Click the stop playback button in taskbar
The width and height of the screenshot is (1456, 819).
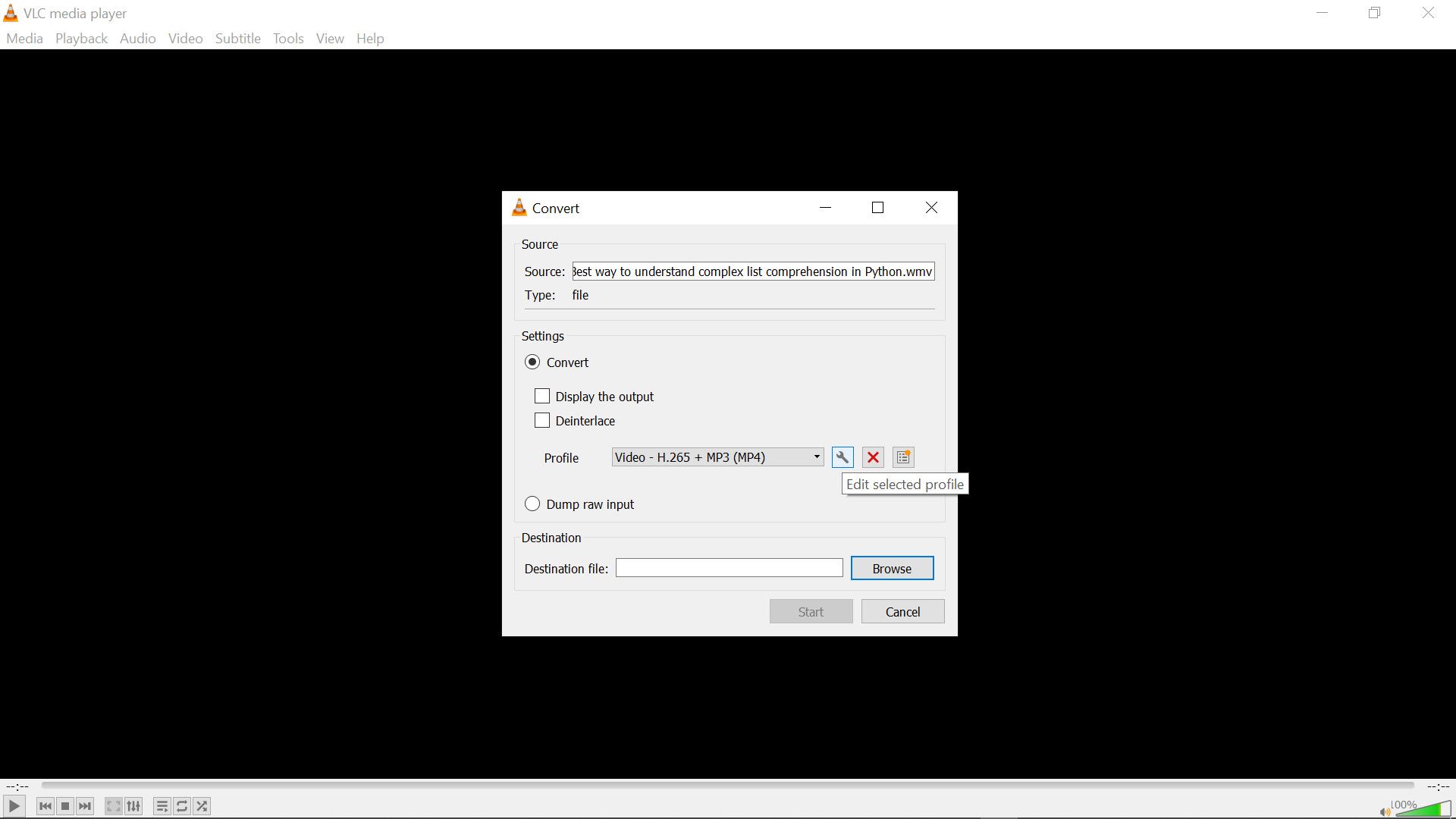(x=64, y=806)
